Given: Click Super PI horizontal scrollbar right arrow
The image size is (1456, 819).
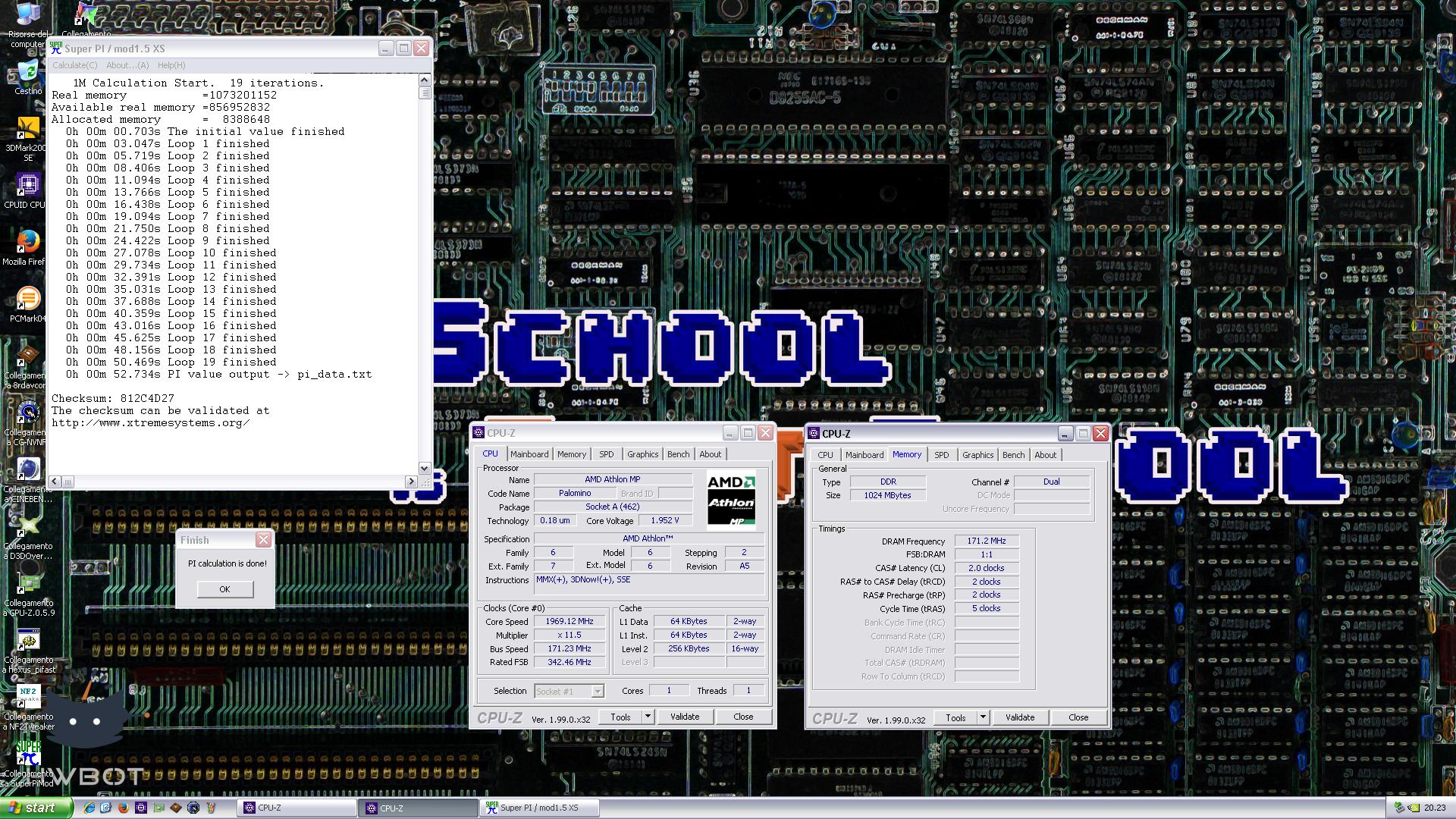Looking at the screenshot, I should coord(411,482).
